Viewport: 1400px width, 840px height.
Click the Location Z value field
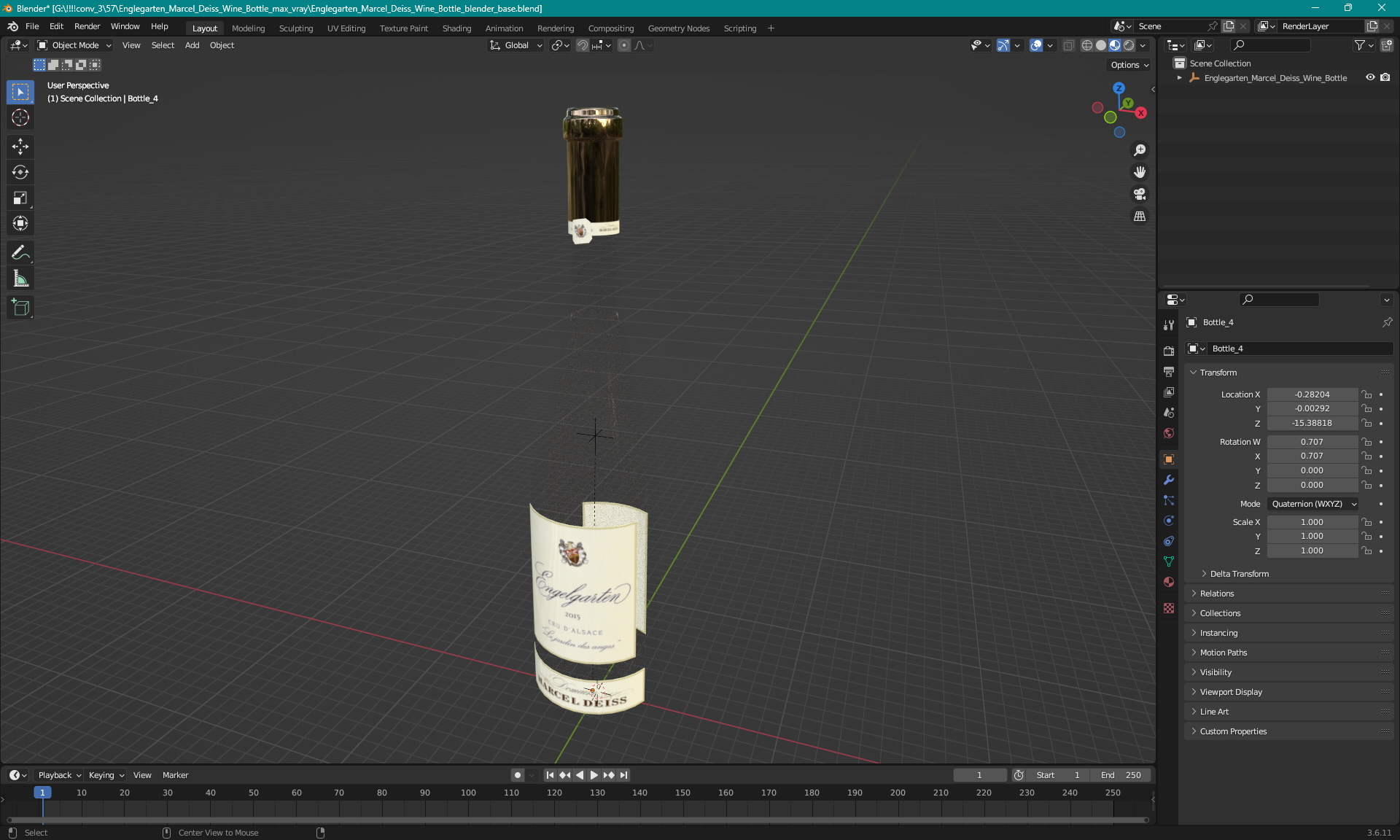1312,423
